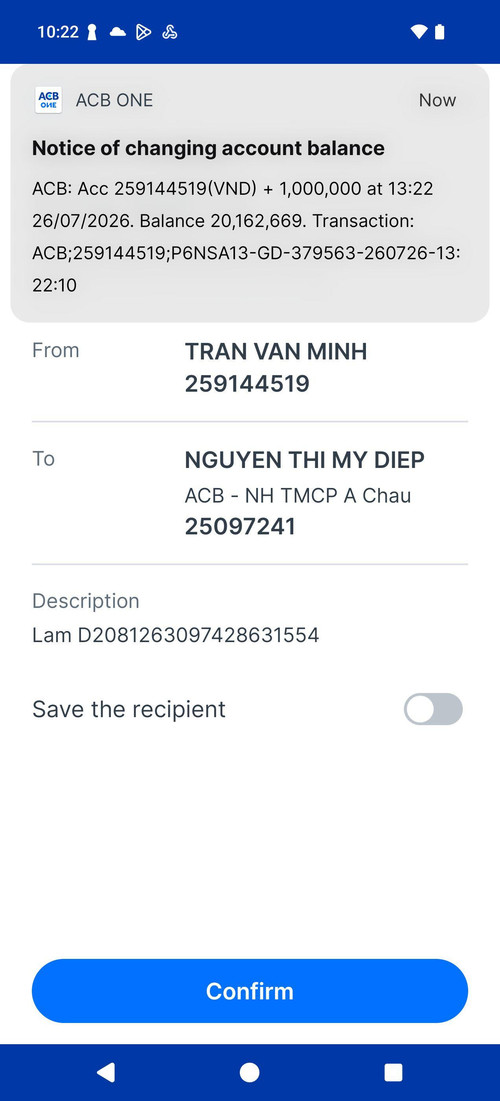This screenshot has height=1101, width=500.
Task: Tap the Android home circle button
Action: [249, 1072]
